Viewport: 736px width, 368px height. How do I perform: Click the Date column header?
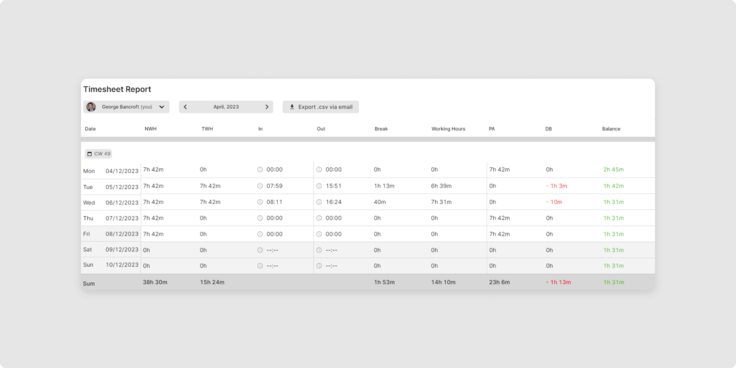[90, 129]
